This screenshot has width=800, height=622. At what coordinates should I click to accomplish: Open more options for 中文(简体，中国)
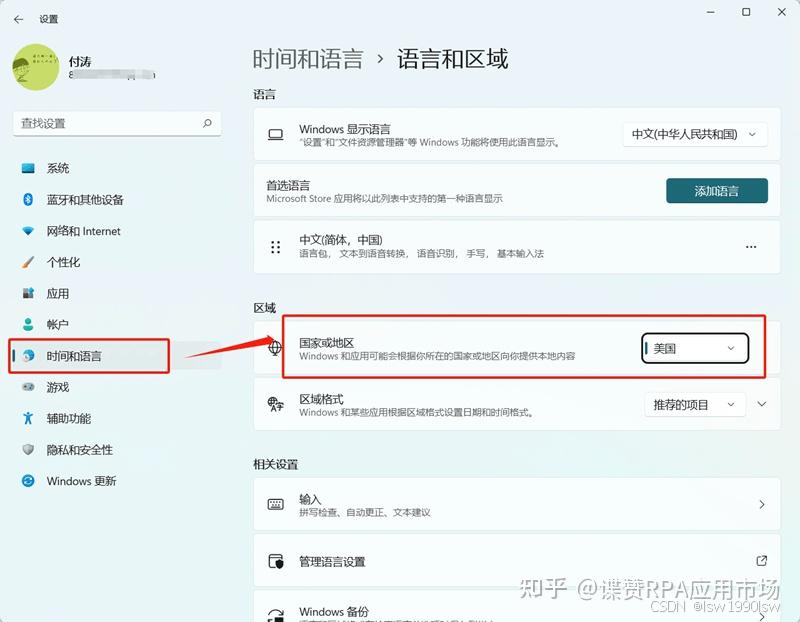click(751, 247)
